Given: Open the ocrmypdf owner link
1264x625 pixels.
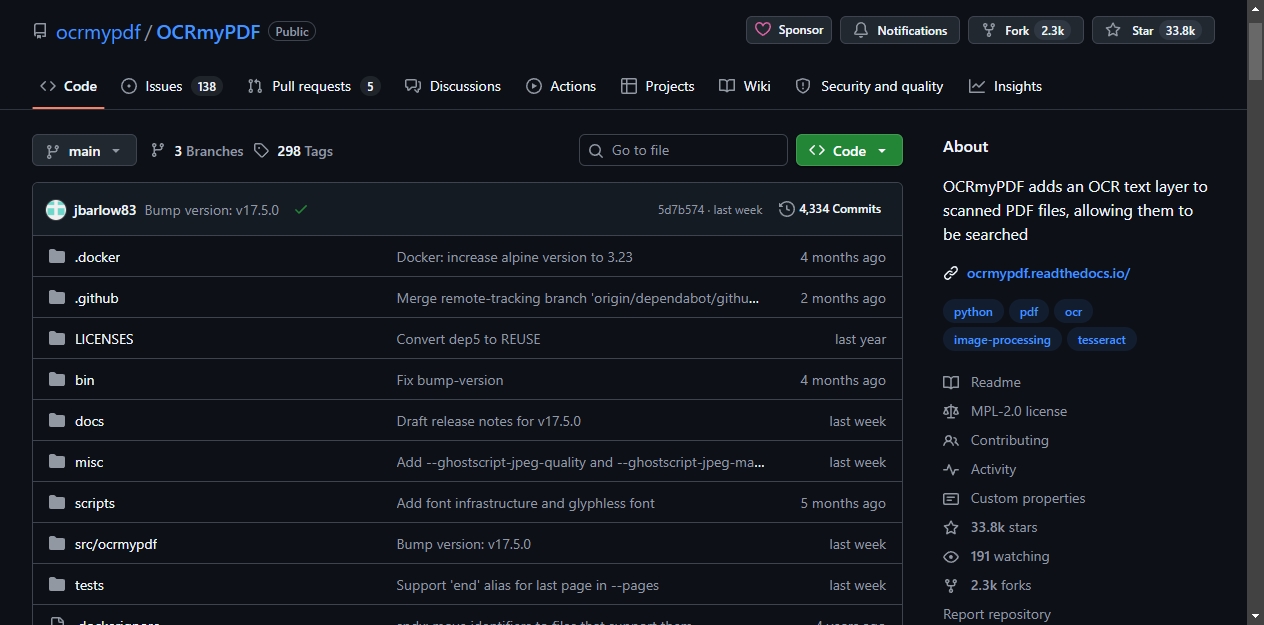Looking at the screenshot, I should coord(98,32).
